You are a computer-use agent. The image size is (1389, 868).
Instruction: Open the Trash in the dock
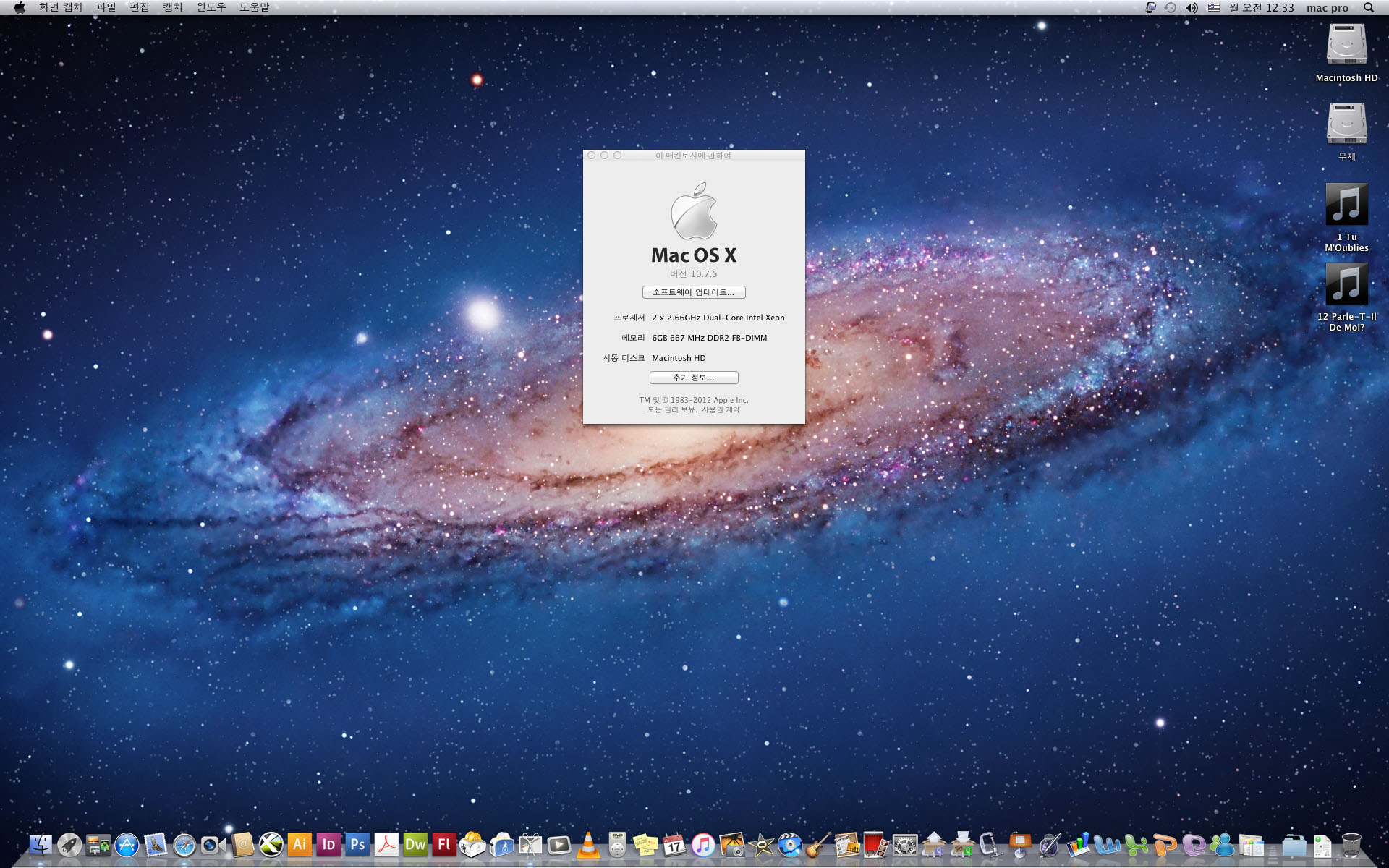point(1351,844)
